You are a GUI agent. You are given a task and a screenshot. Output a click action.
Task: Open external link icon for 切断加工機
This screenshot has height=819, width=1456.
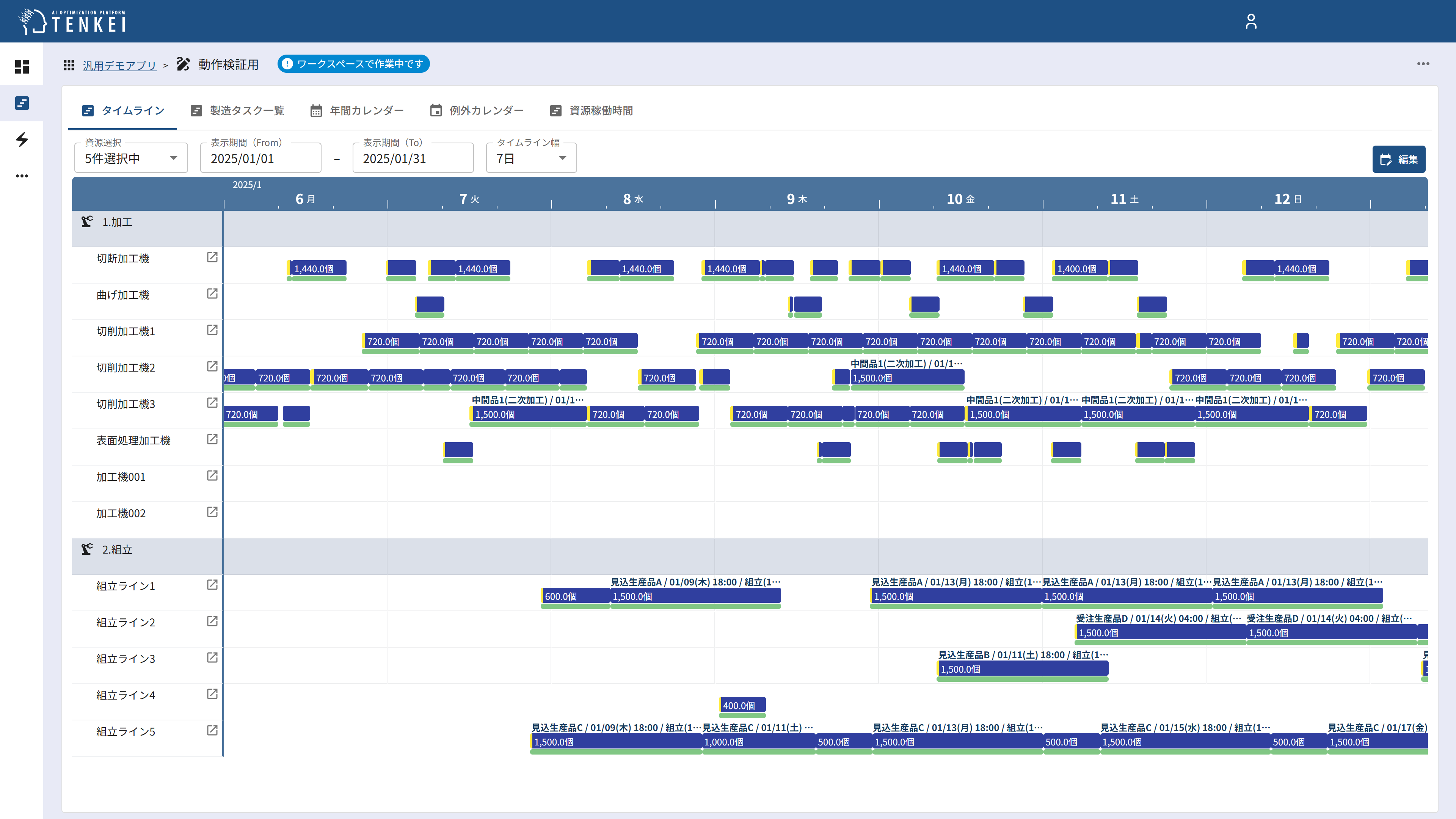[x=212, y=257]
